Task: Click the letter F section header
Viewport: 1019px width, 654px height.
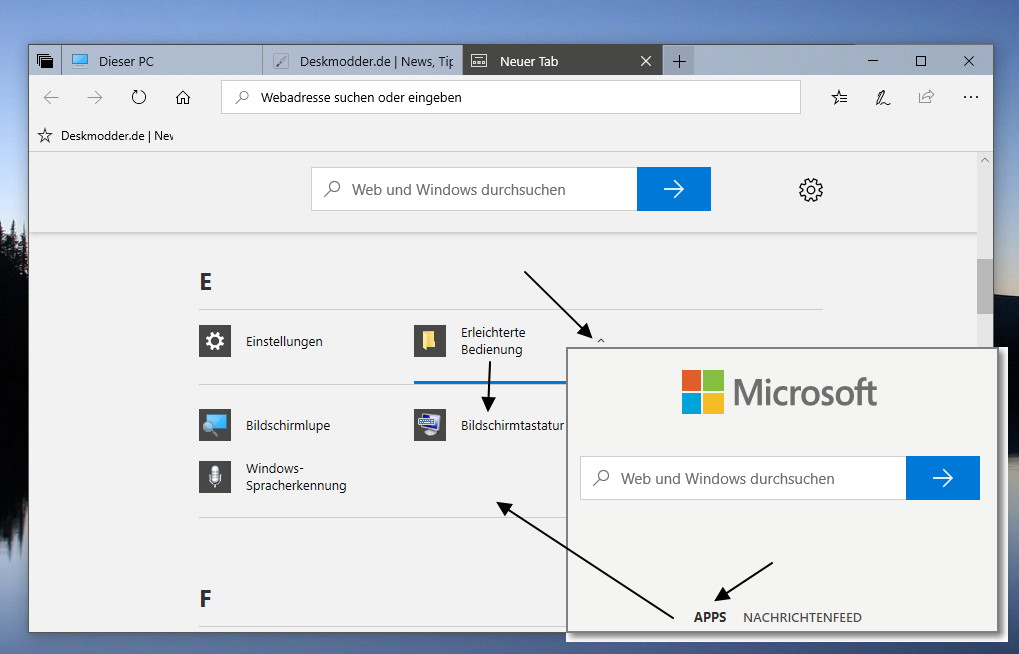Action: pos(205,598)
